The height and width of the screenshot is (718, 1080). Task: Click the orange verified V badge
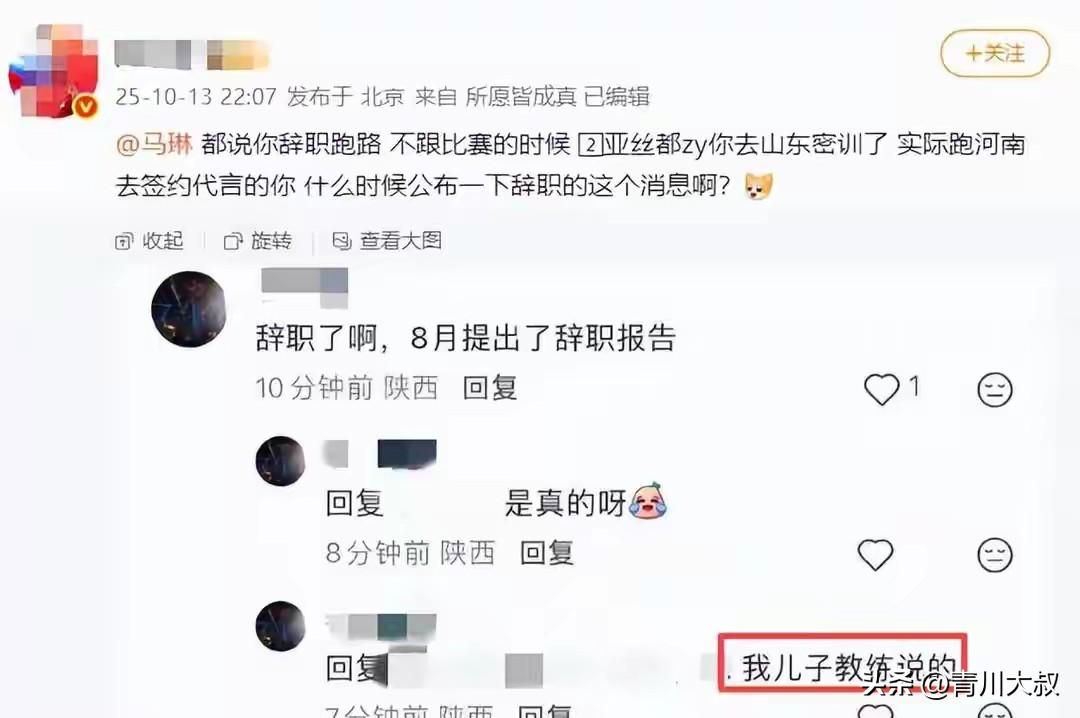(x=85, y=107)
